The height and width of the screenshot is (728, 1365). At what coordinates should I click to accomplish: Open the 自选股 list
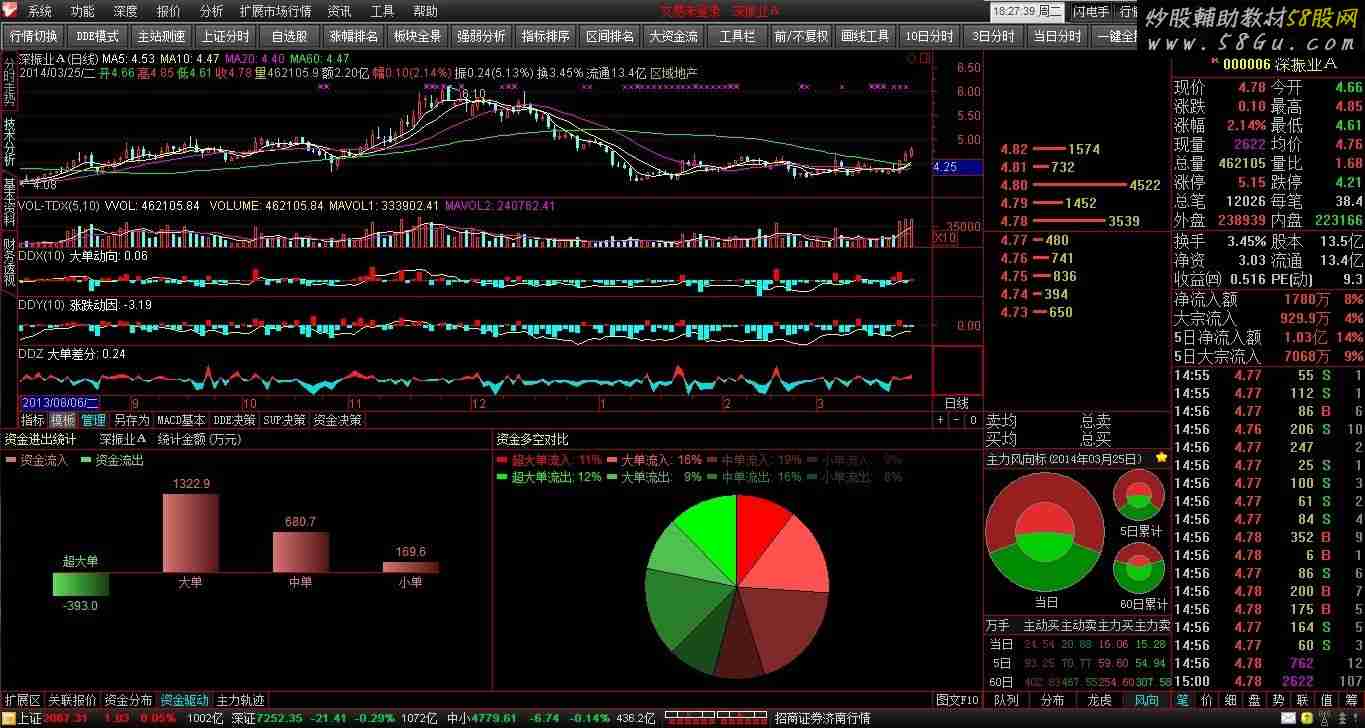click(290, 36)
